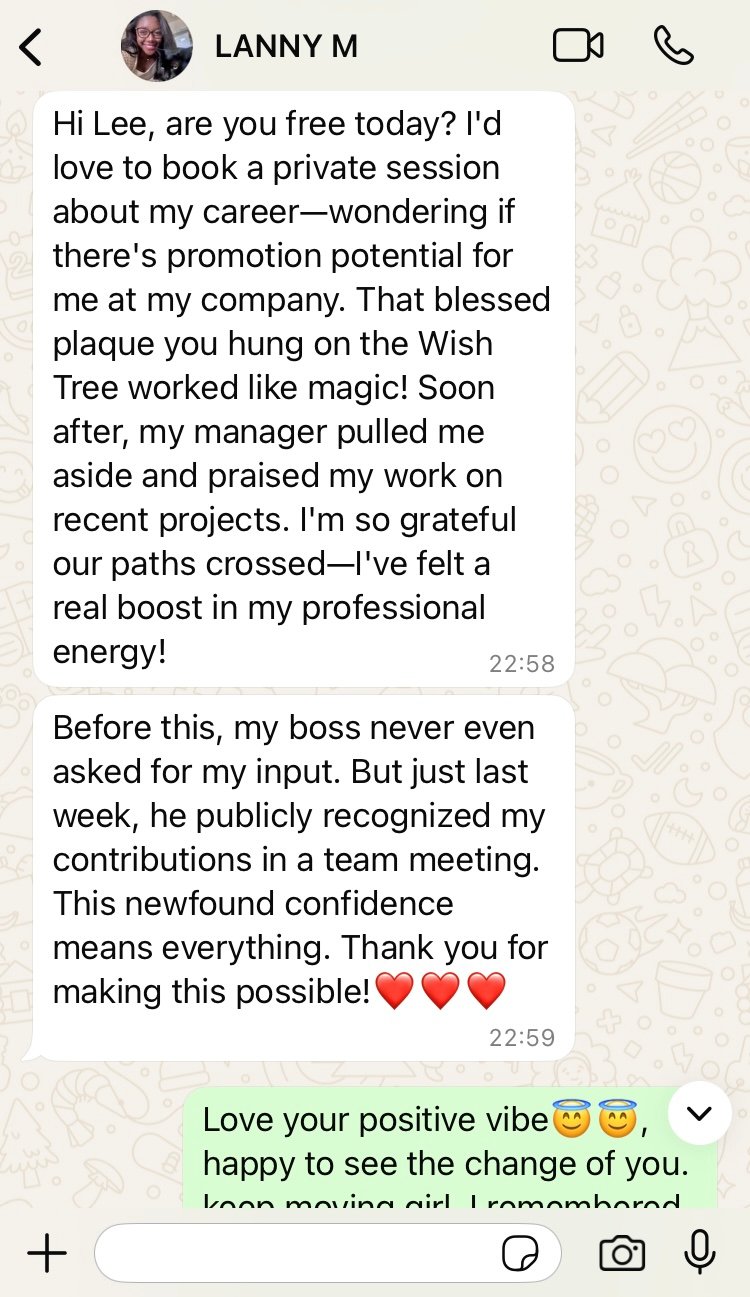Tap the message starting "Hi Lee"

coord(300,388)
